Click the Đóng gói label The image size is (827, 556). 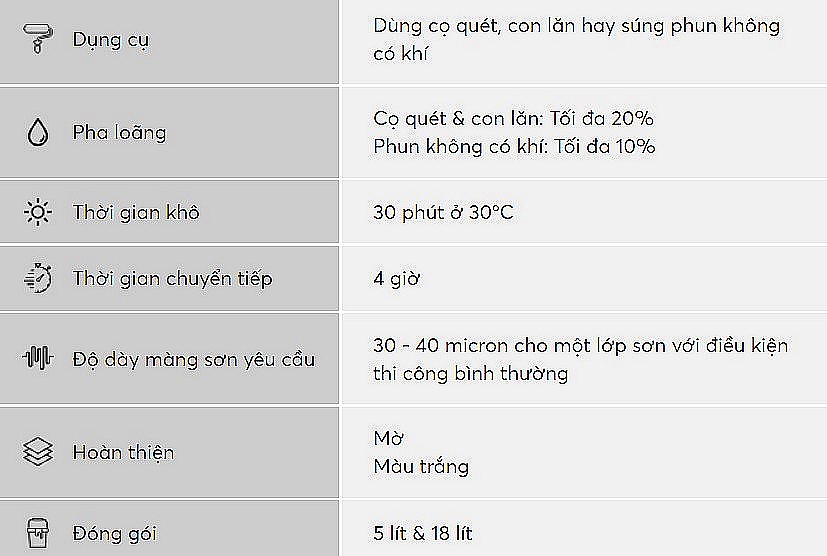click(114, 533)
